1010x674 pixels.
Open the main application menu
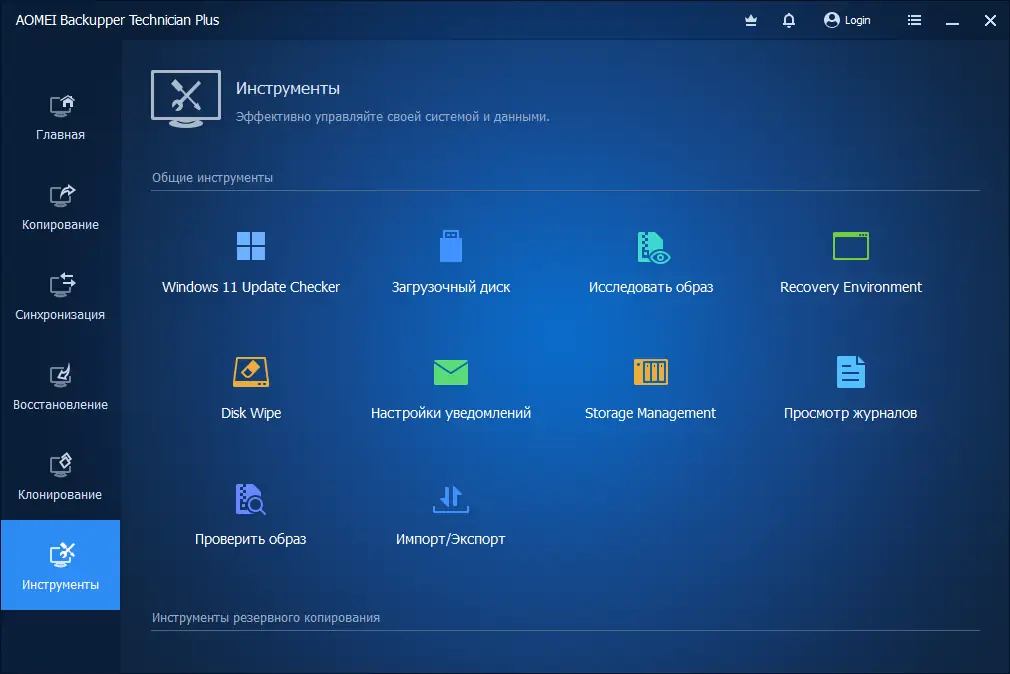tap(914, 20)
